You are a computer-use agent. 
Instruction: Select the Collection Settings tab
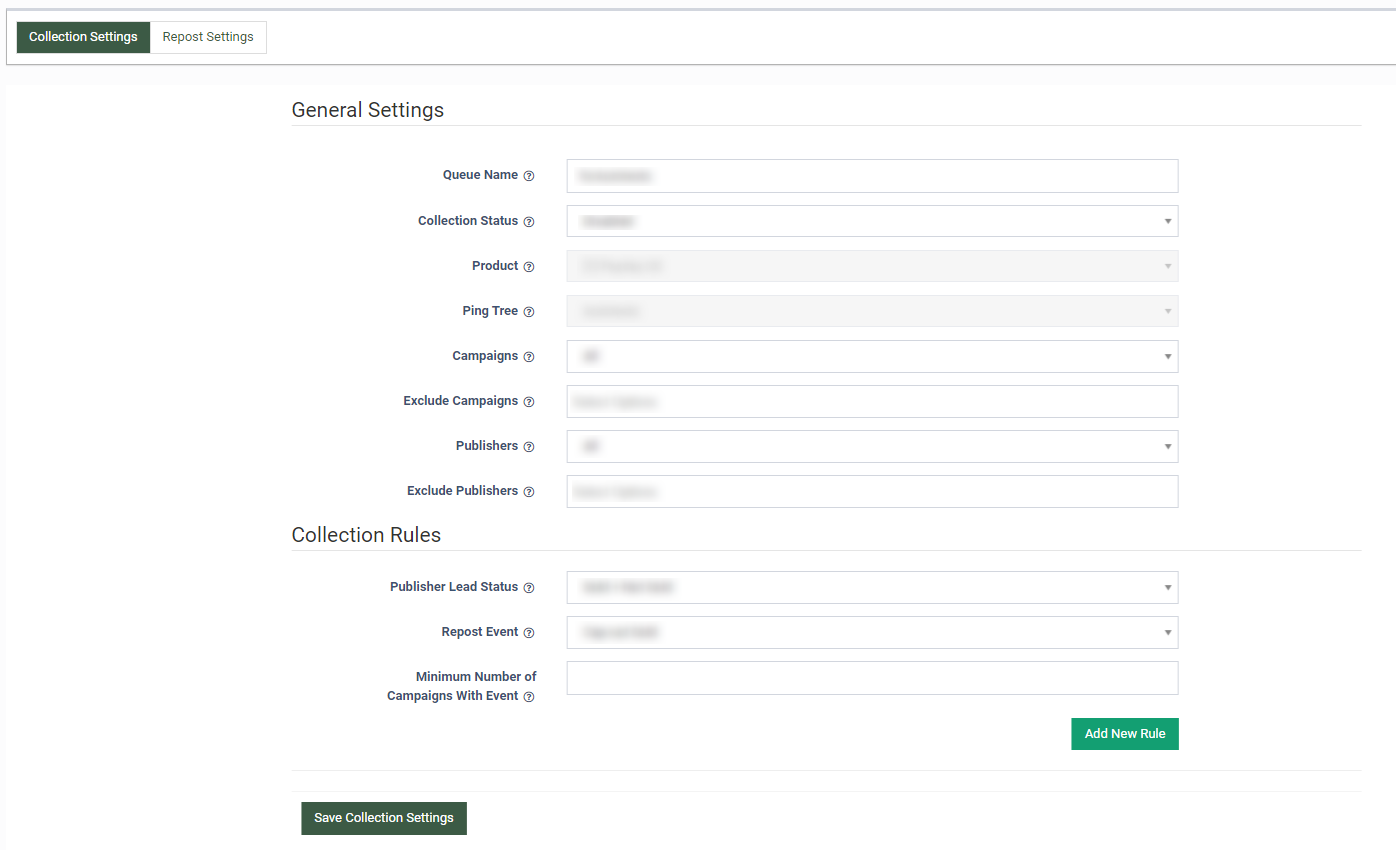tap(83, 37)
